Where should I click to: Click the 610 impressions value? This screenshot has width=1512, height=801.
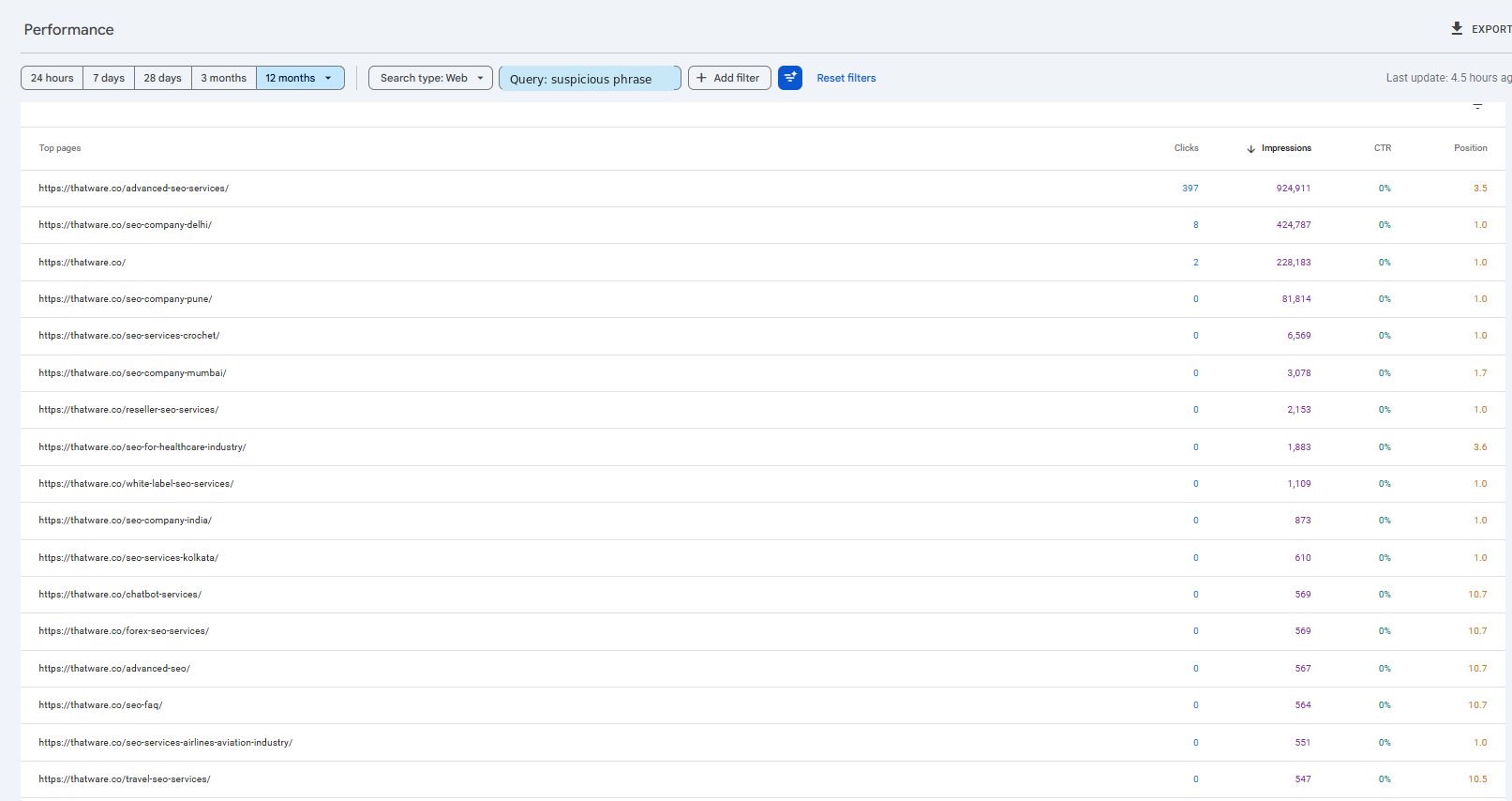point(1303,558)
